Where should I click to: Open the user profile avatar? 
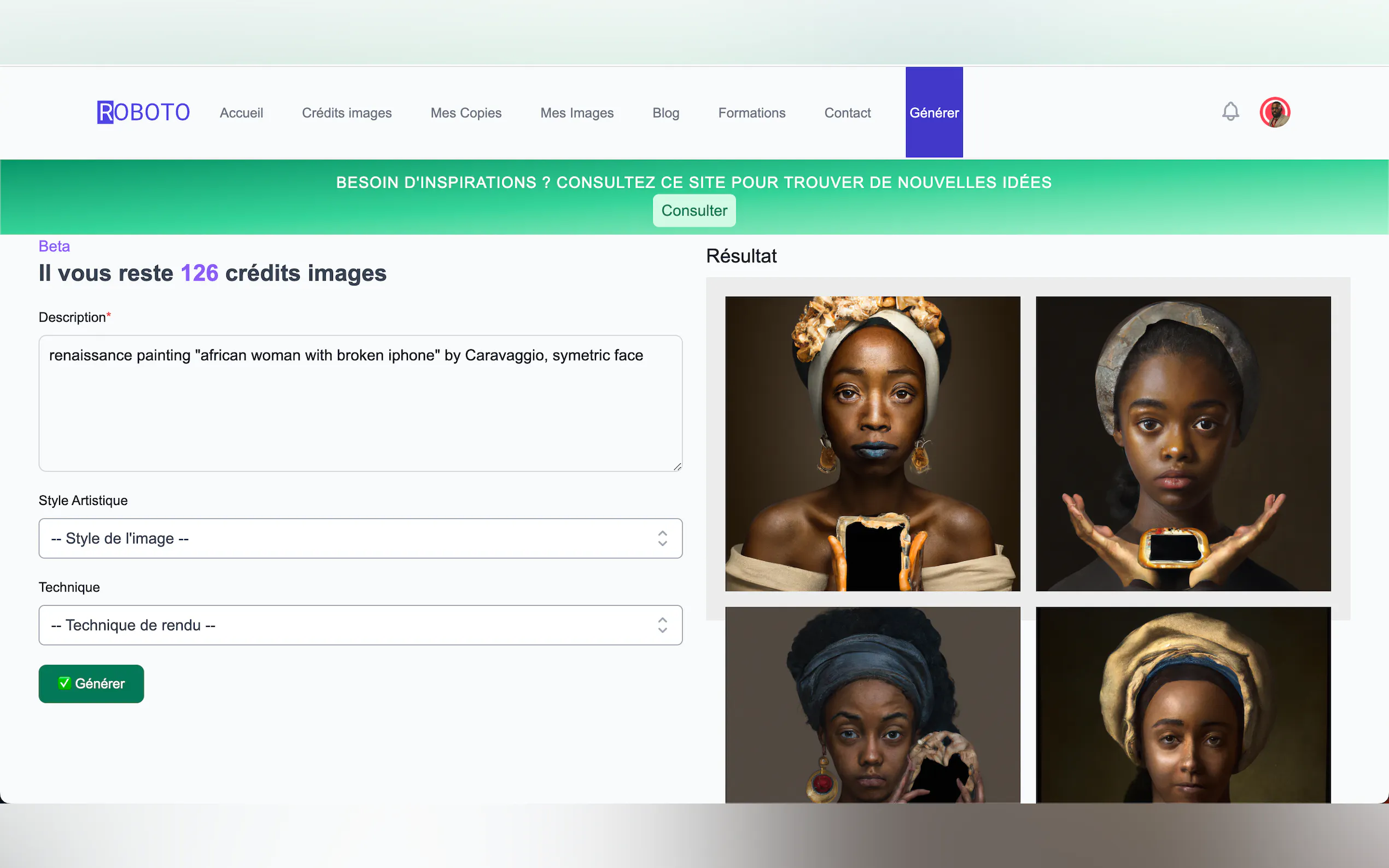coord(1274,112)
